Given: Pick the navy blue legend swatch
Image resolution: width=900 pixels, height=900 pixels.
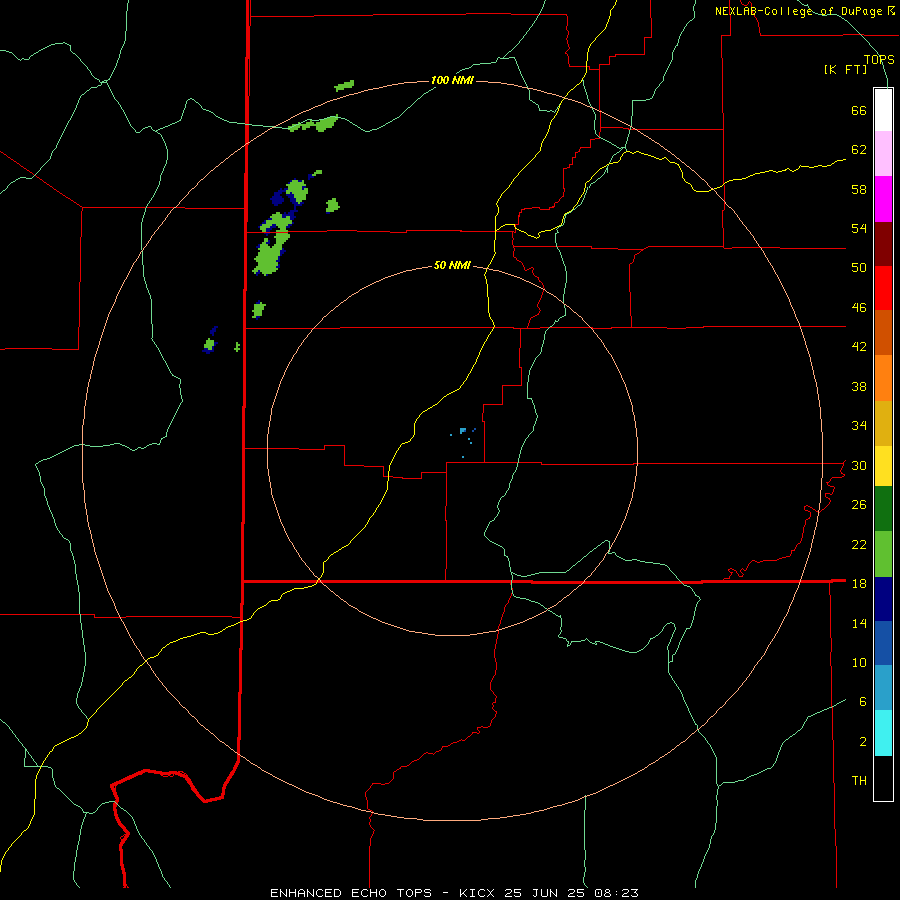Looking at the screenshot, I should click(x=883, y=599).
